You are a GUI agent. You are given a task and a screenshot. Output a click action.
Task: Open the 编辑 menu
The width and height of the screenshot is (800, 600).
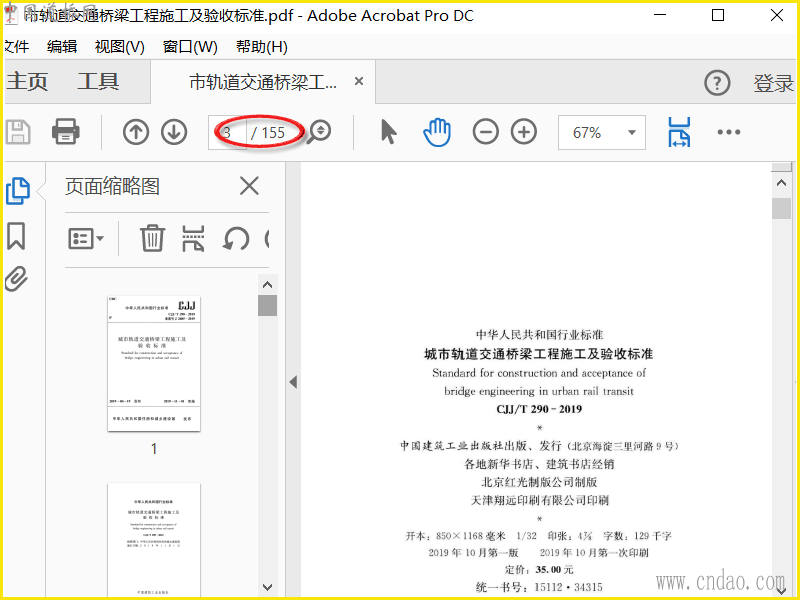point(62,47)
